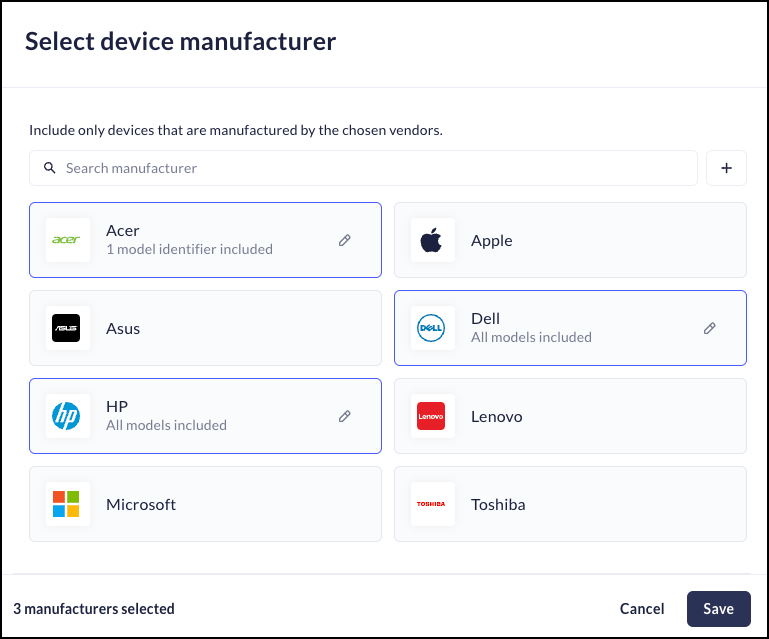The height and width of the screenshot is (639, 769).
Task: Edit HP models with pencil icon
Action: (x=345, y=416)
